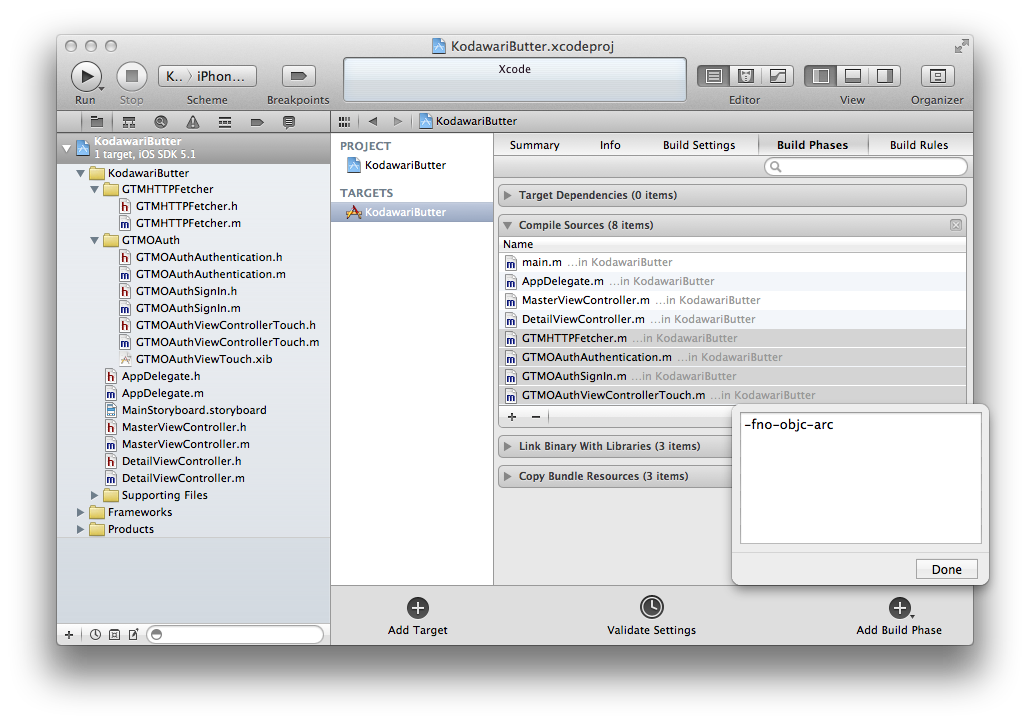
Task: Delete the Compile Sources phase
Action: [x=956, y=225]
